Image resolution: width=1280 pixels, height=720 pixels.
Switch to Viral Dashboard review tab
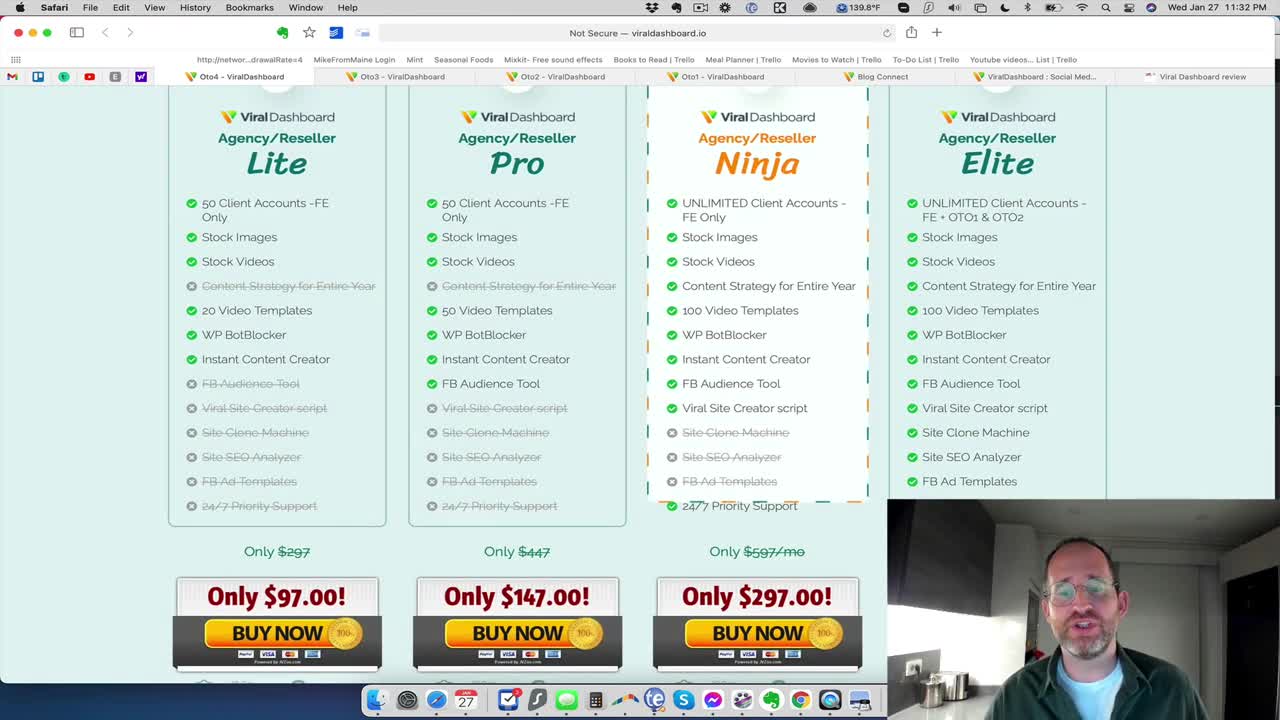1196,76
